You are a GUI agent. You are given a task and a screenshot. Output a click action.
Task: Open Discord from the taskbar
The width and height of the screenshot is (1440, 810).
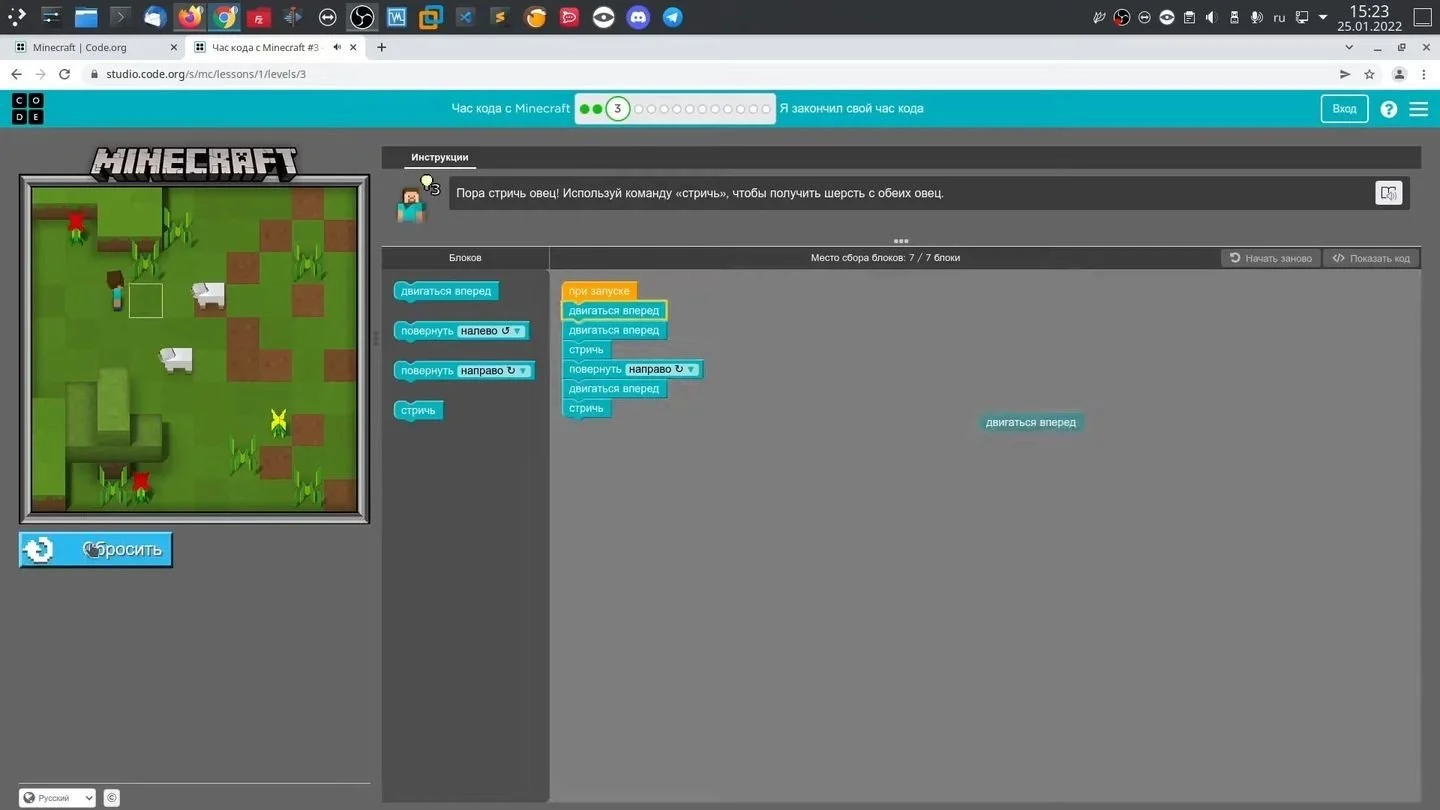[638, 17]
